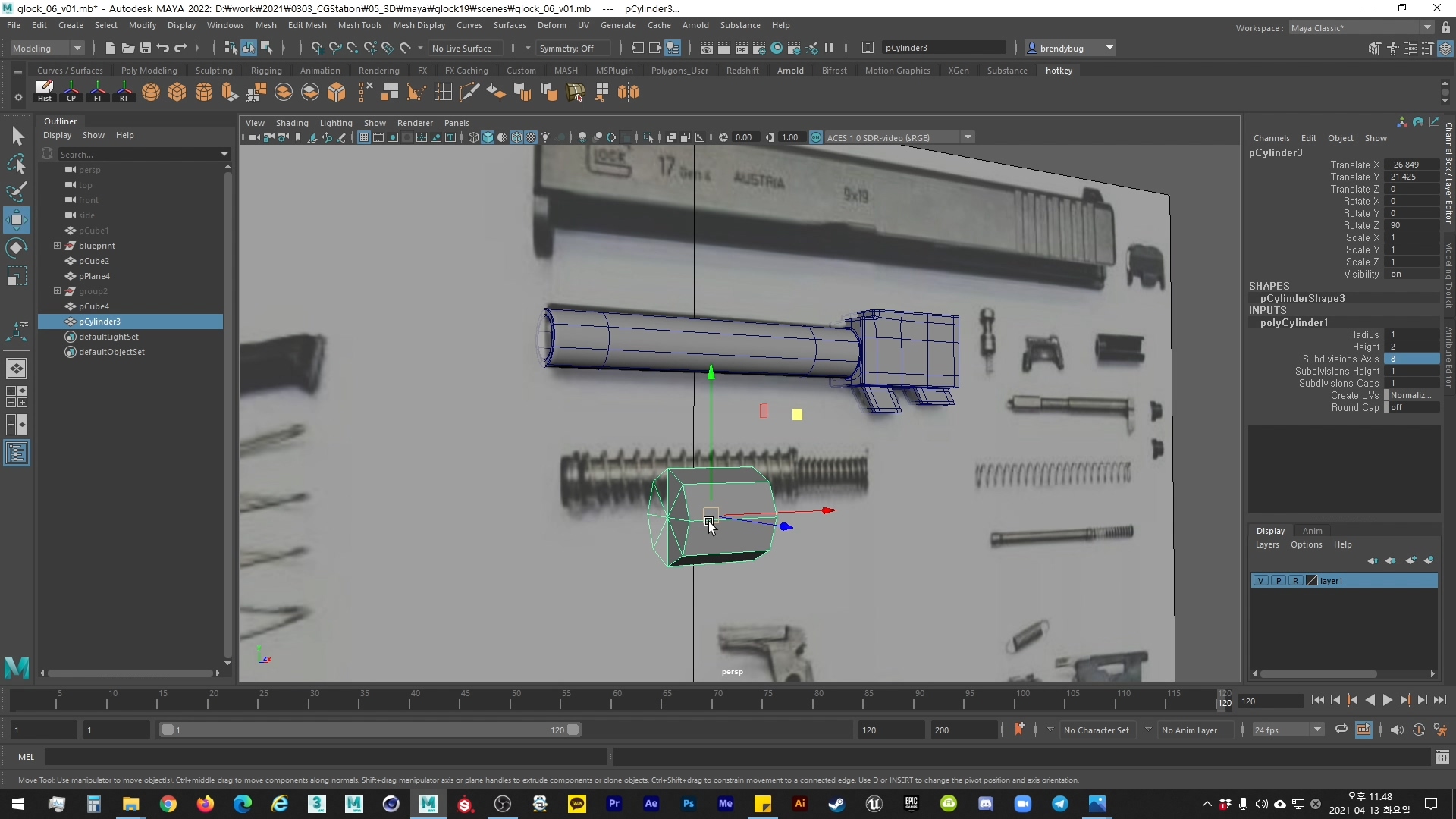Expand the blueprint group in Outliner
1456x819 pixels.
(57, 246)
